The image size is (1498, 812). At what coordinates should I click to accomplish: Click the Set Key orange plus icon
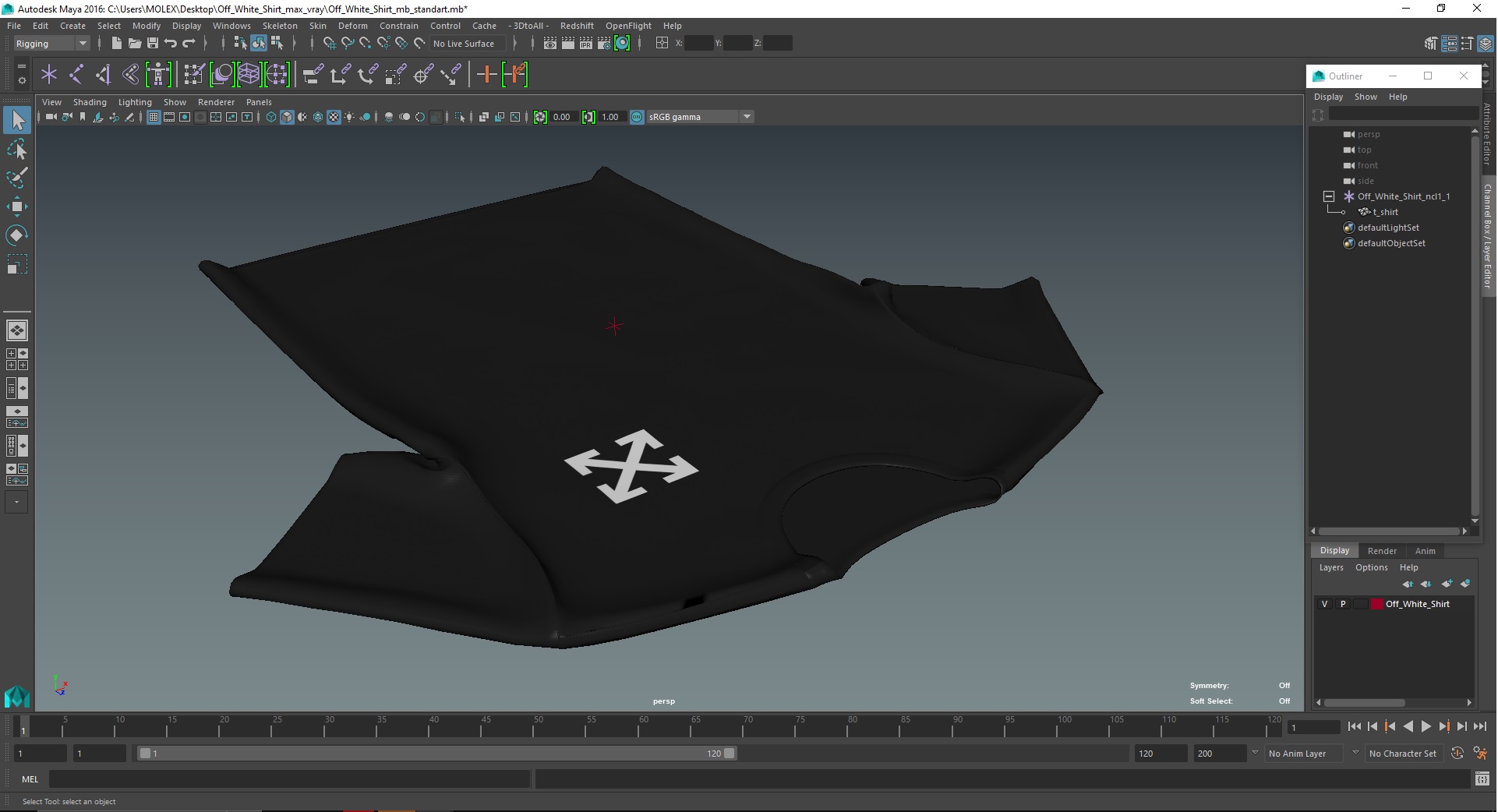tap(487, 75)
